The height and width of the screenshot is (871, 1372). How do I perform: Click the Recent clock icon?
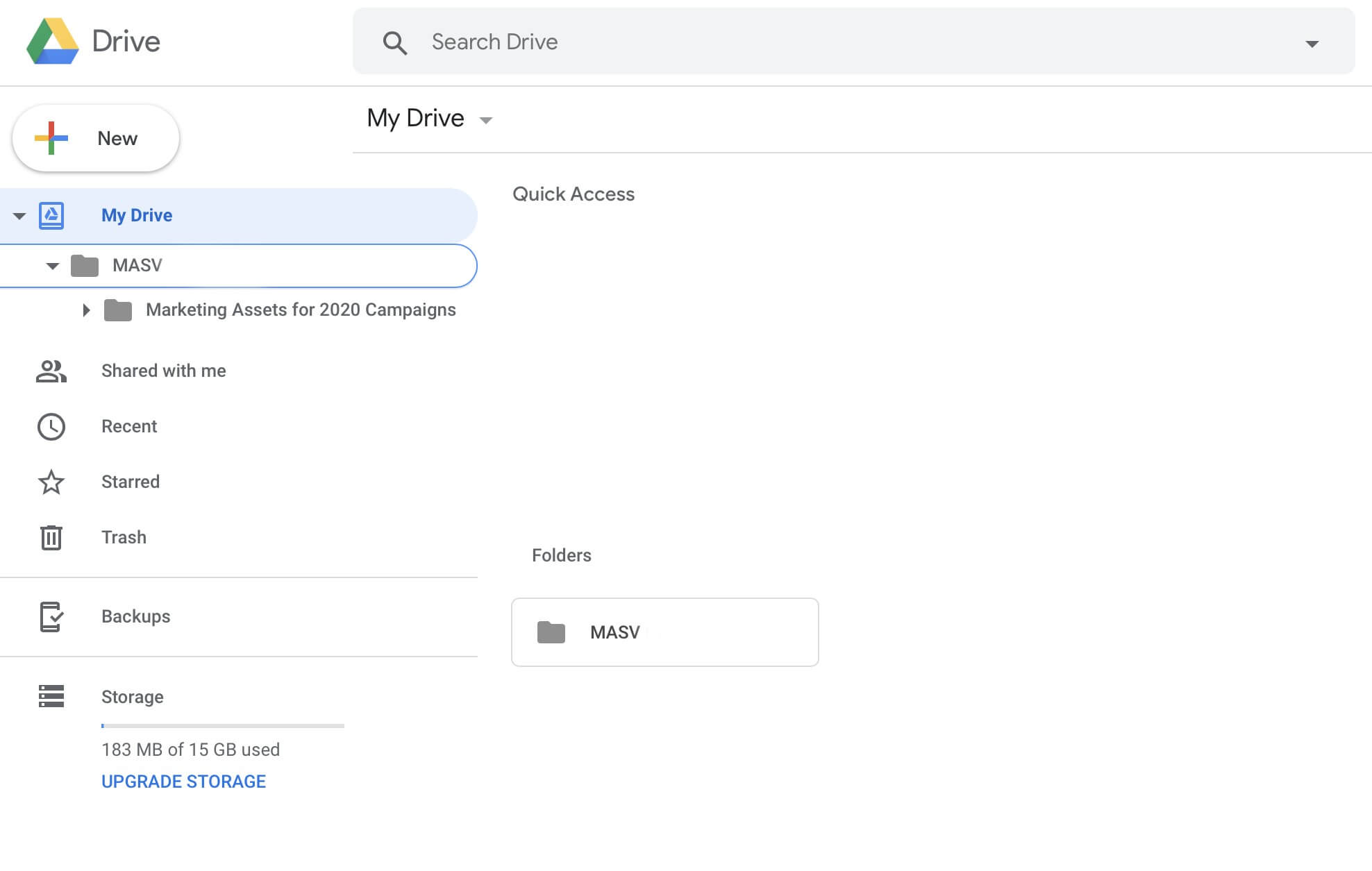(51, 426)
